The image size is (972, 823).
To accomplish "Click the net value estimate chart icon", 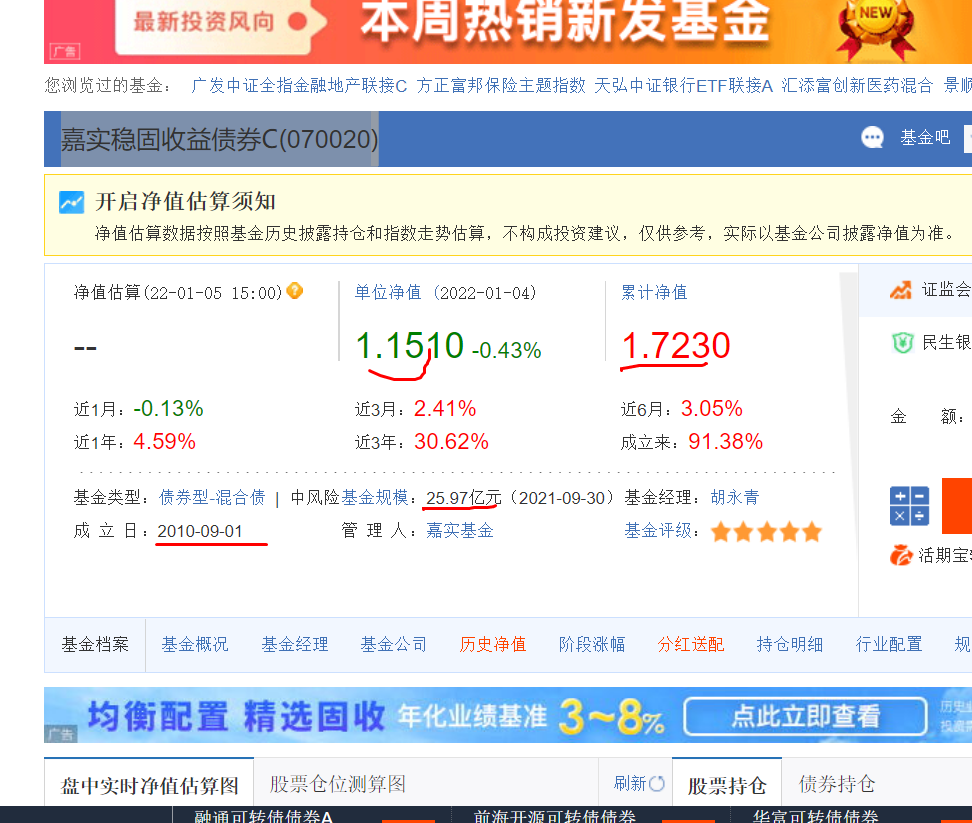I will point(71,202).
